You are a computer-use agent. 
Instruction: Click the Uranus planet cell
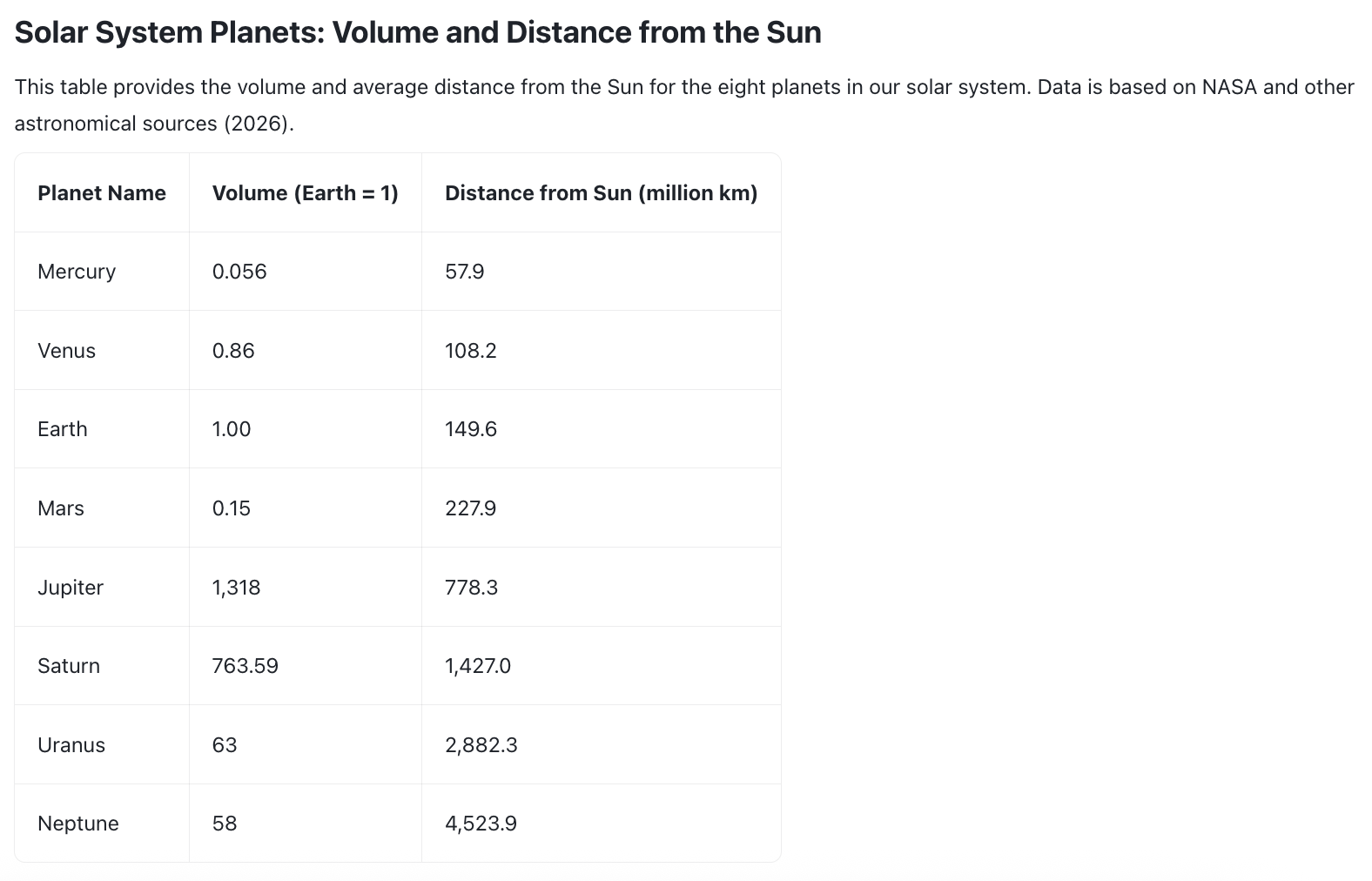[x=71, y=745]
